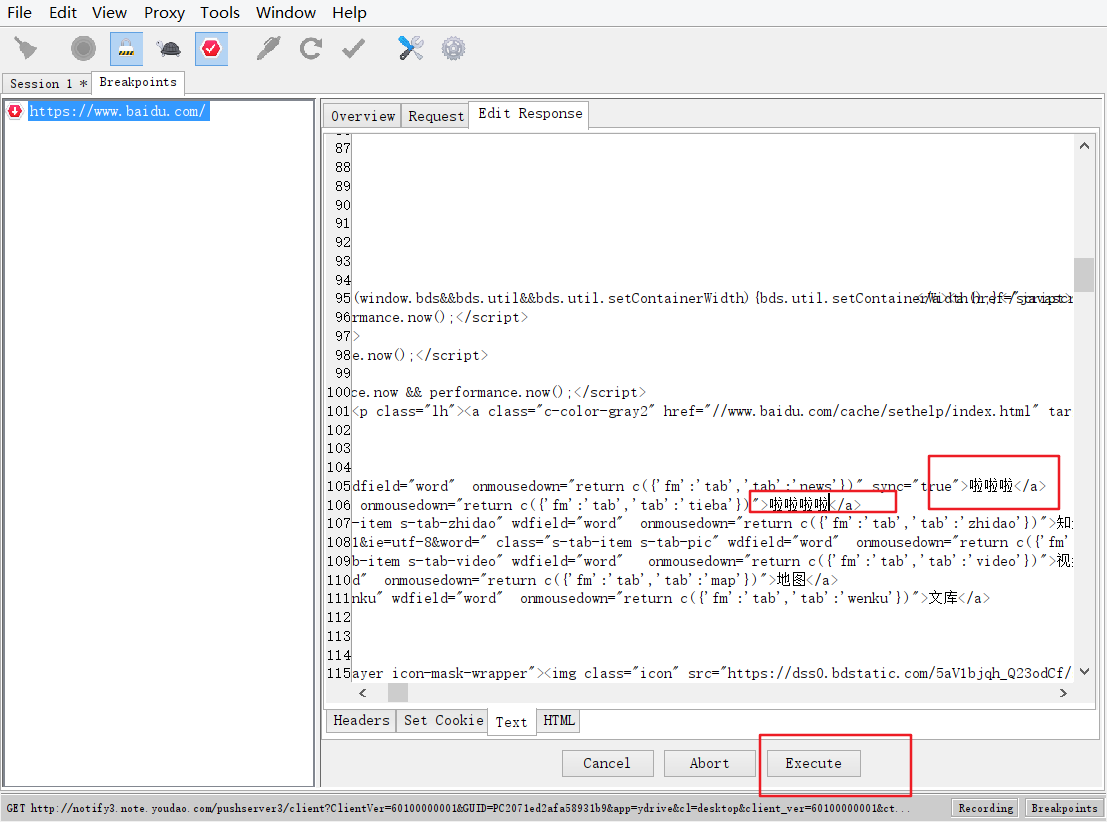The height and width of the screenshot is (822, 1107).
Task: Open the Window menu
Action: [x=286, y=13]
